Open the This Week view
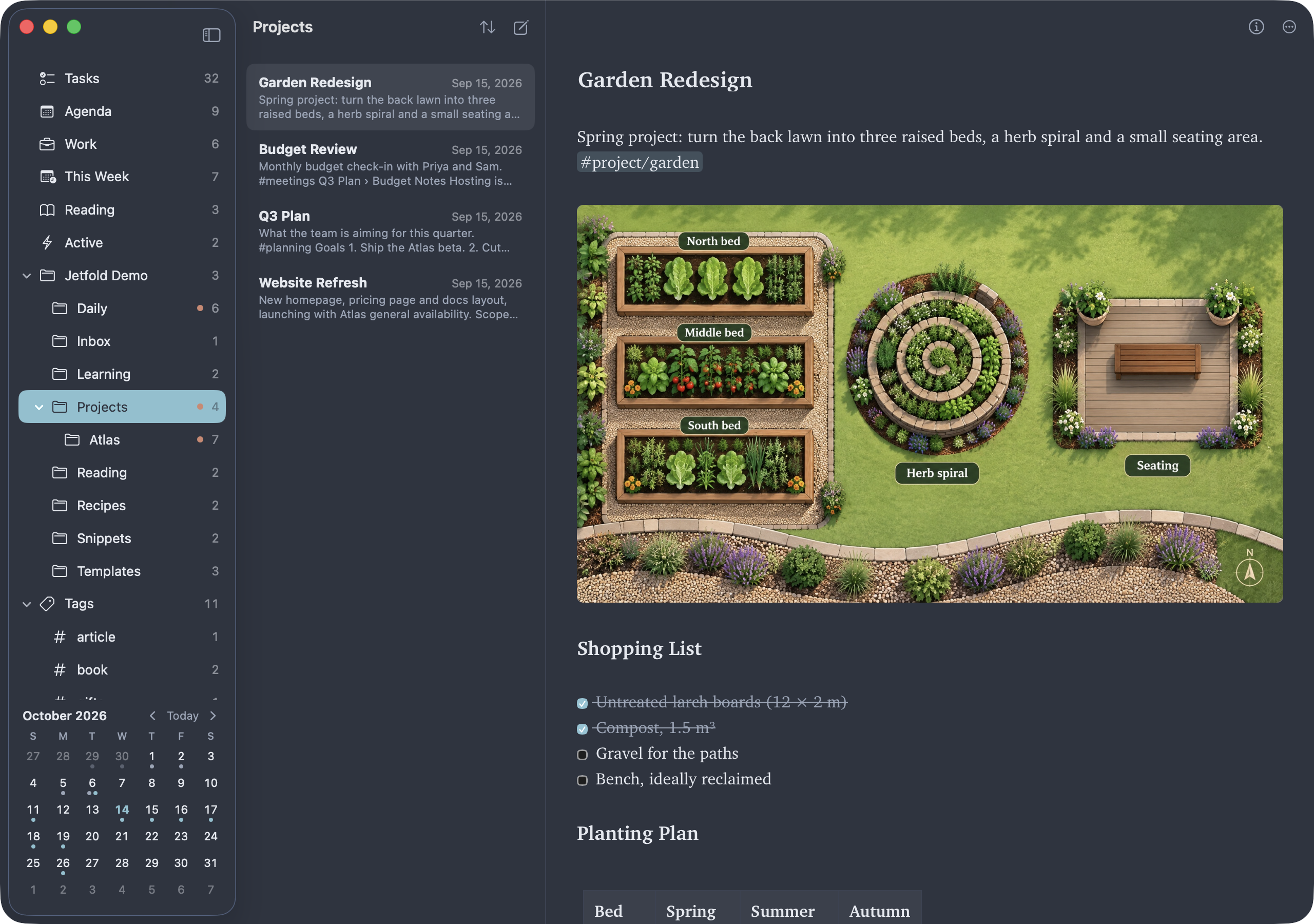The height and width of the screenshot is (924, 1314). [x=122, y=176]
